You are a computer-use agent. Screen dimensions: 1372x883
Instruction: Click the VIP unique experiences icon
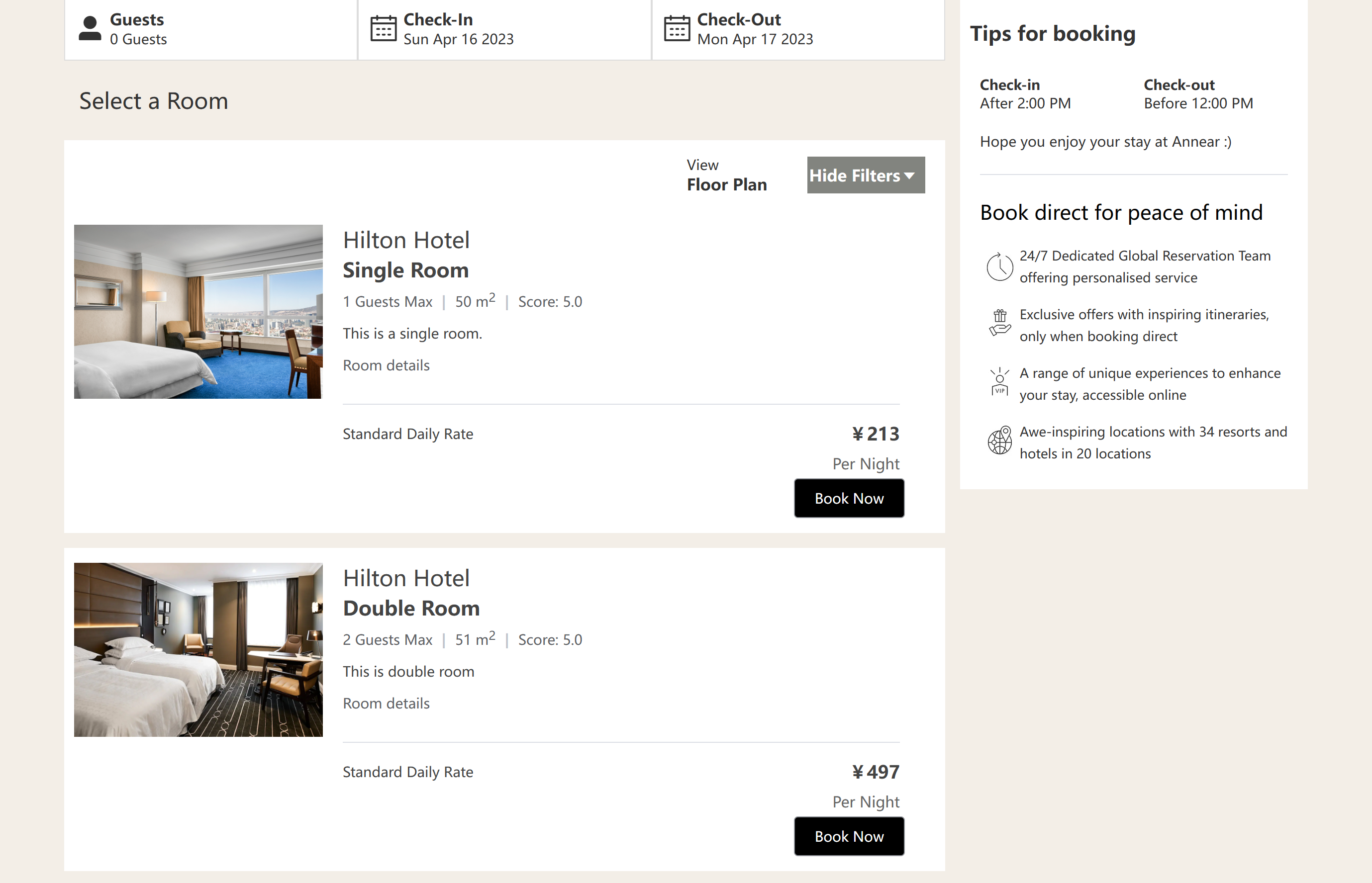click(1000, 382)
